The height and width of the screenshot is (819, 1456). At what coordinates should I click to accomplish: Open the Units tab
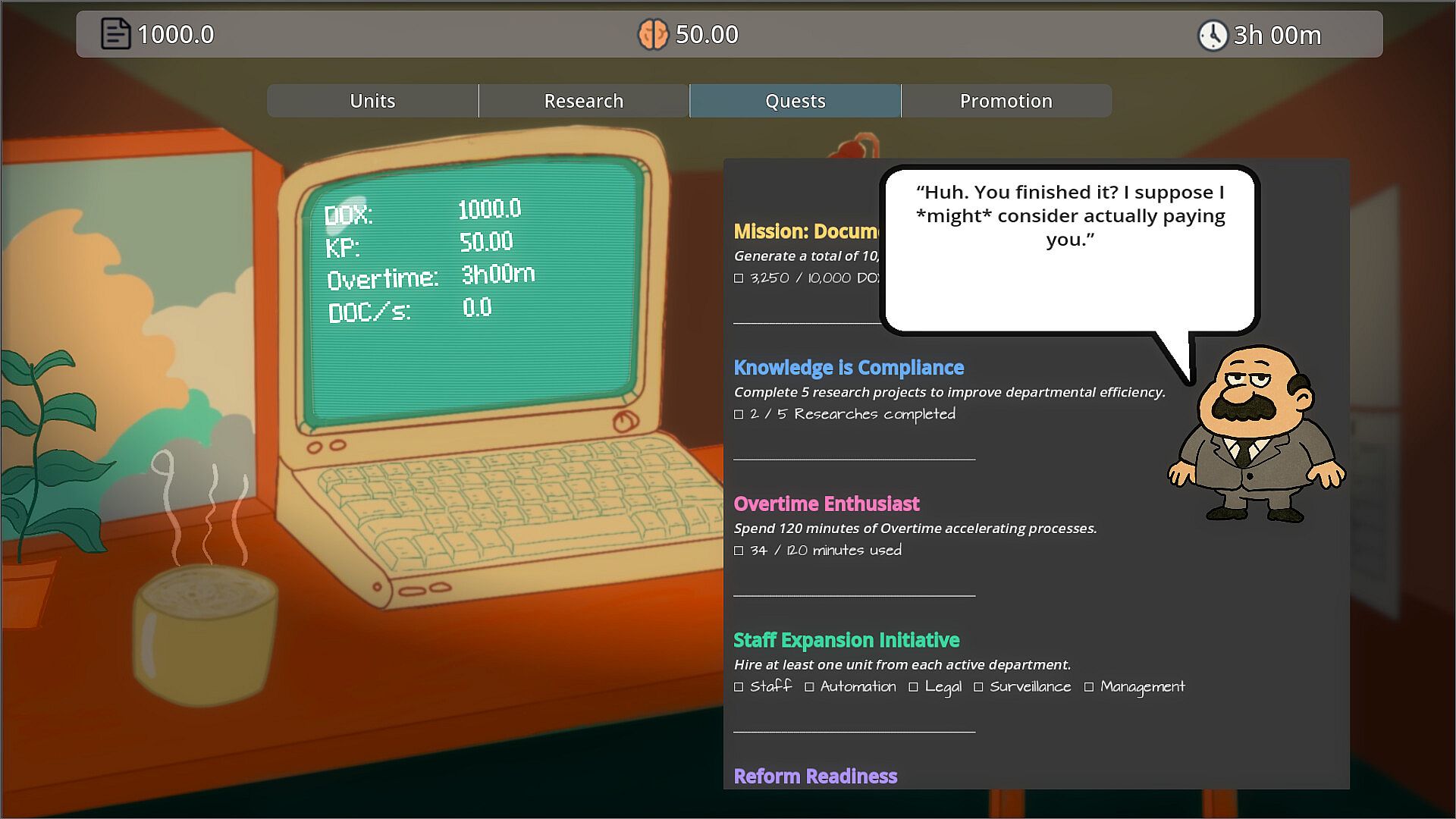click(372, 101)
